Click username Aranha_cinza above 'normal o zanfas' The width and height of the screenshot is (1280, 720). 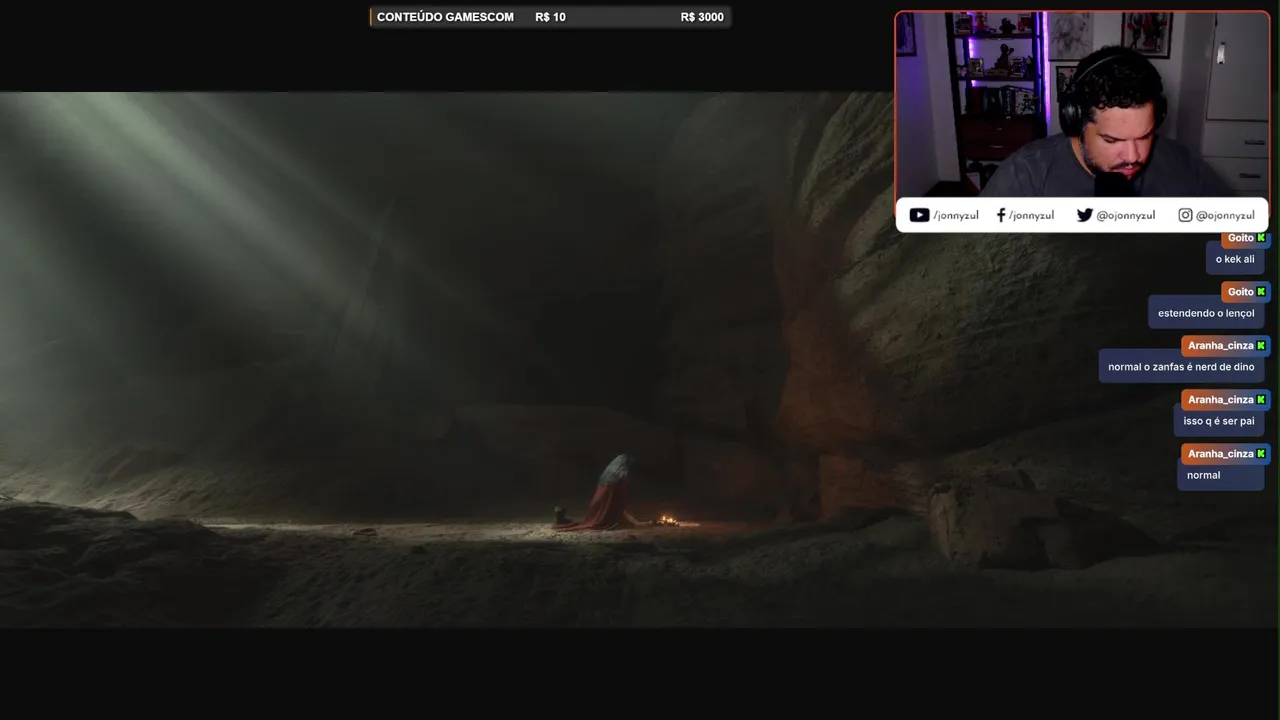1220,346
